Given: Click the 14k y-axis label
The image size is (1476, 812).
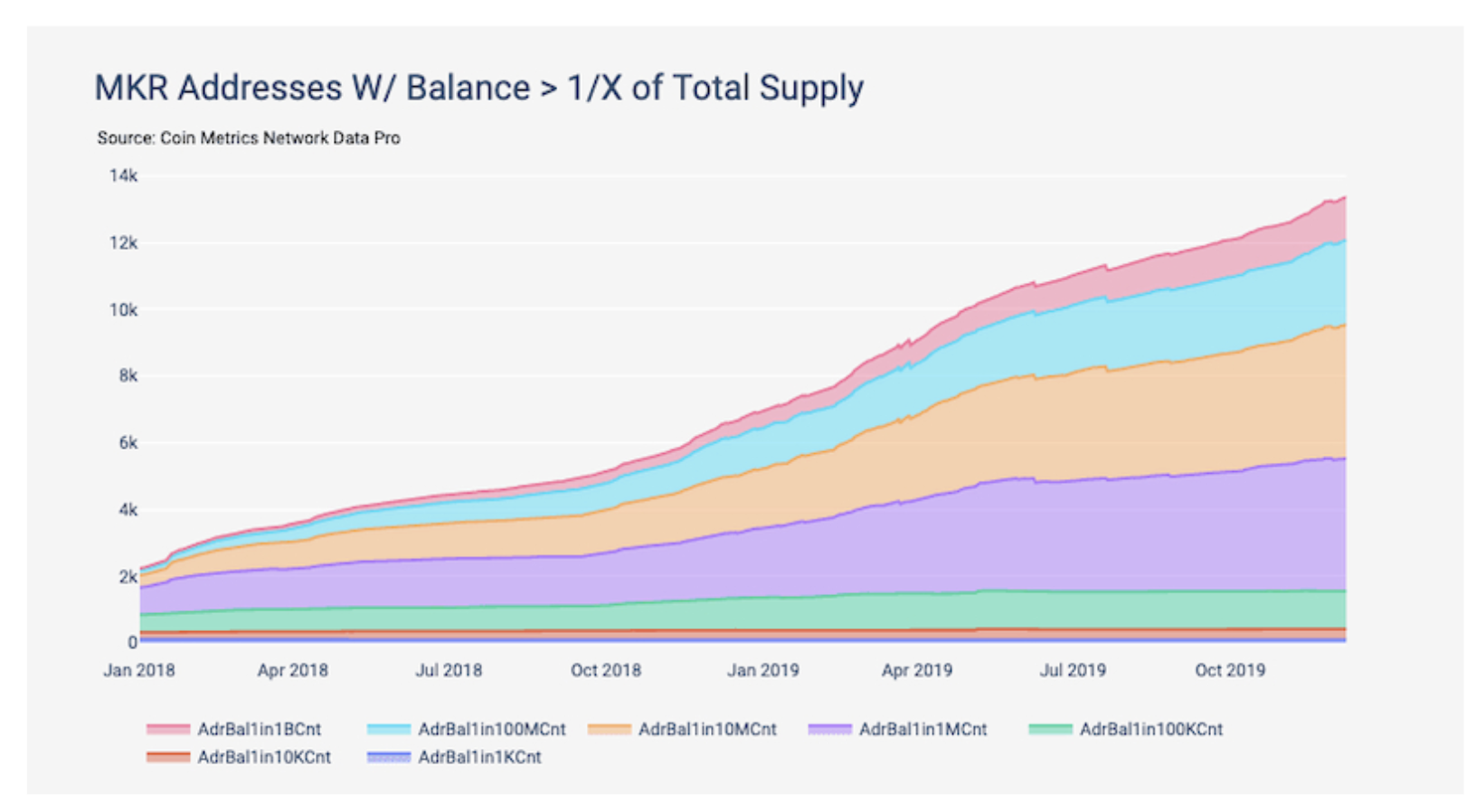Looking at the screenshot, I should click(124, 175).
